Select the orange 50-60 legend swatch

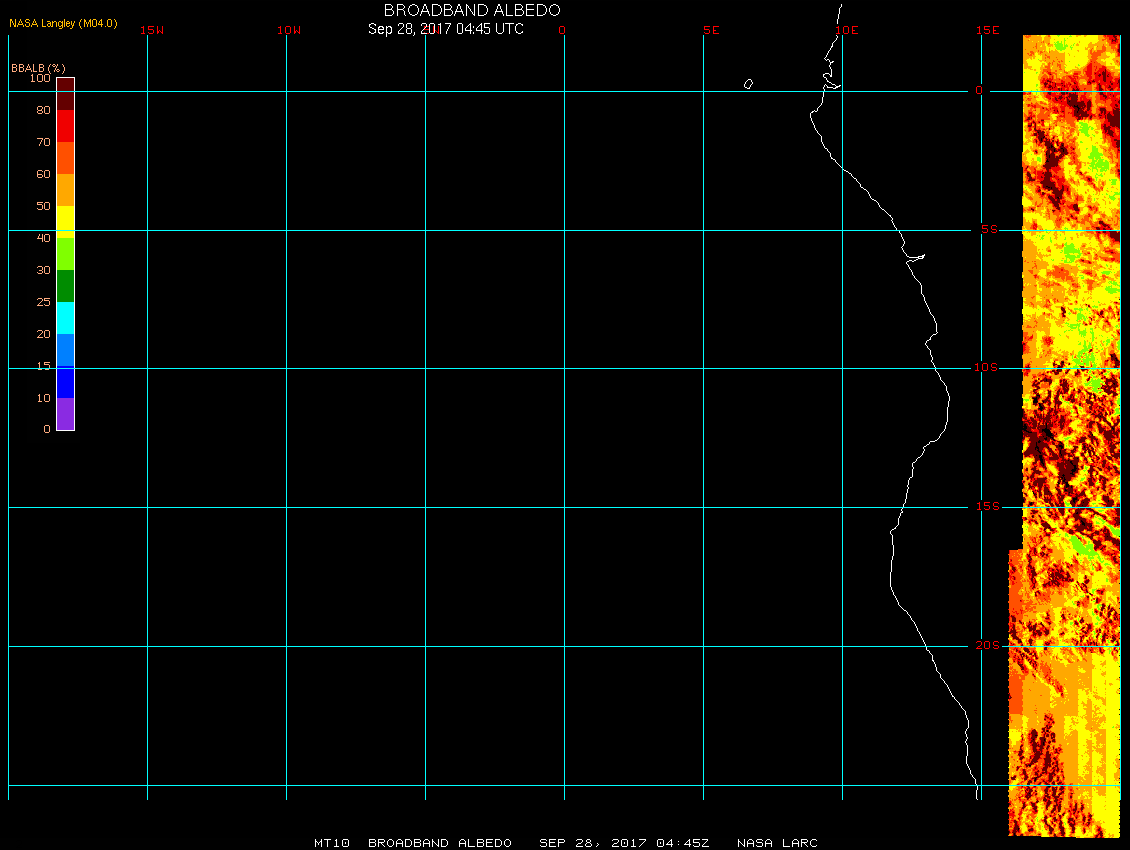(x=66, y=190)
